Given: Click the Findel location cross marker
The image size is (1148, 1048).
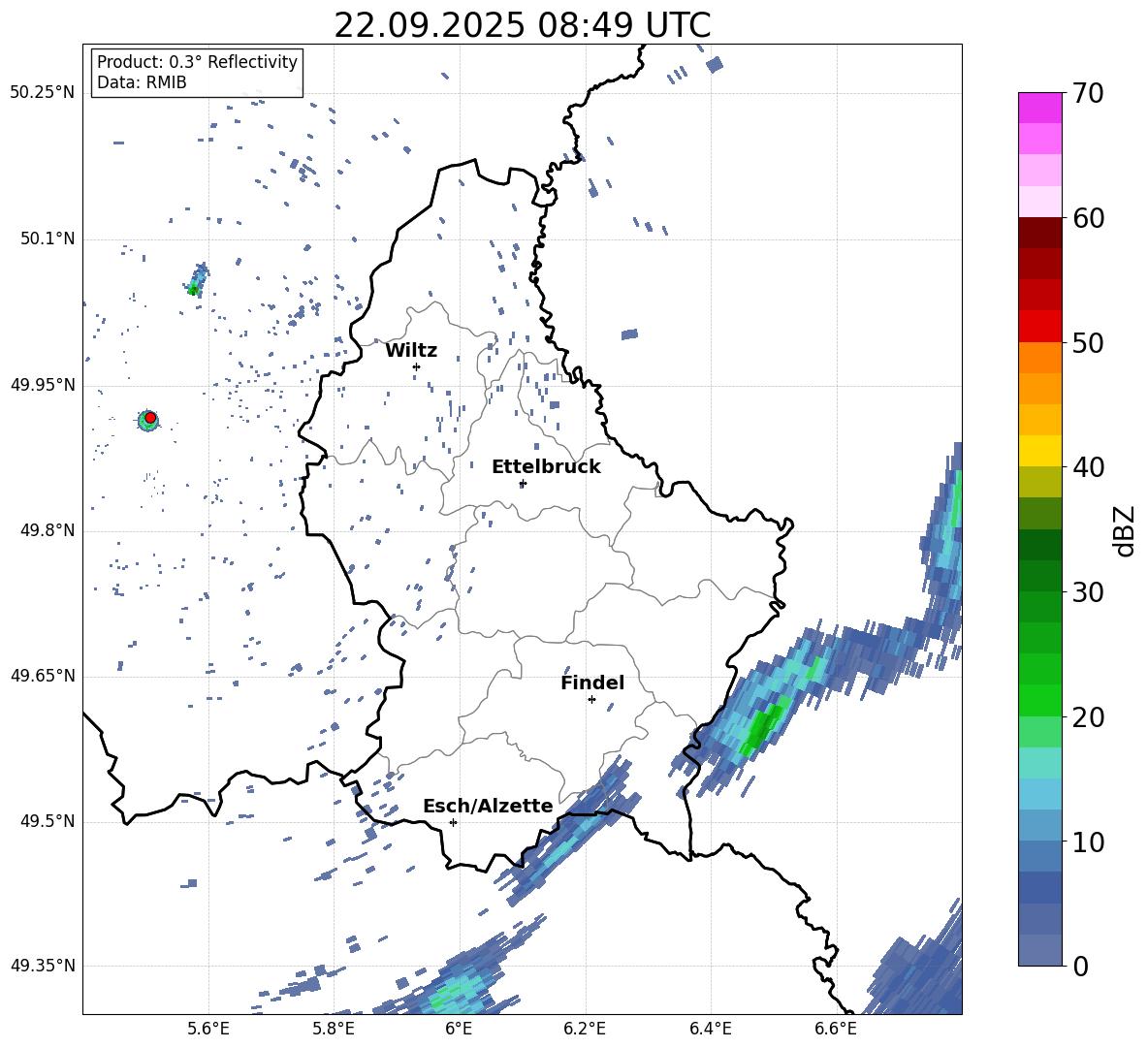Looking at the screenshot, I should click(591, 699).
